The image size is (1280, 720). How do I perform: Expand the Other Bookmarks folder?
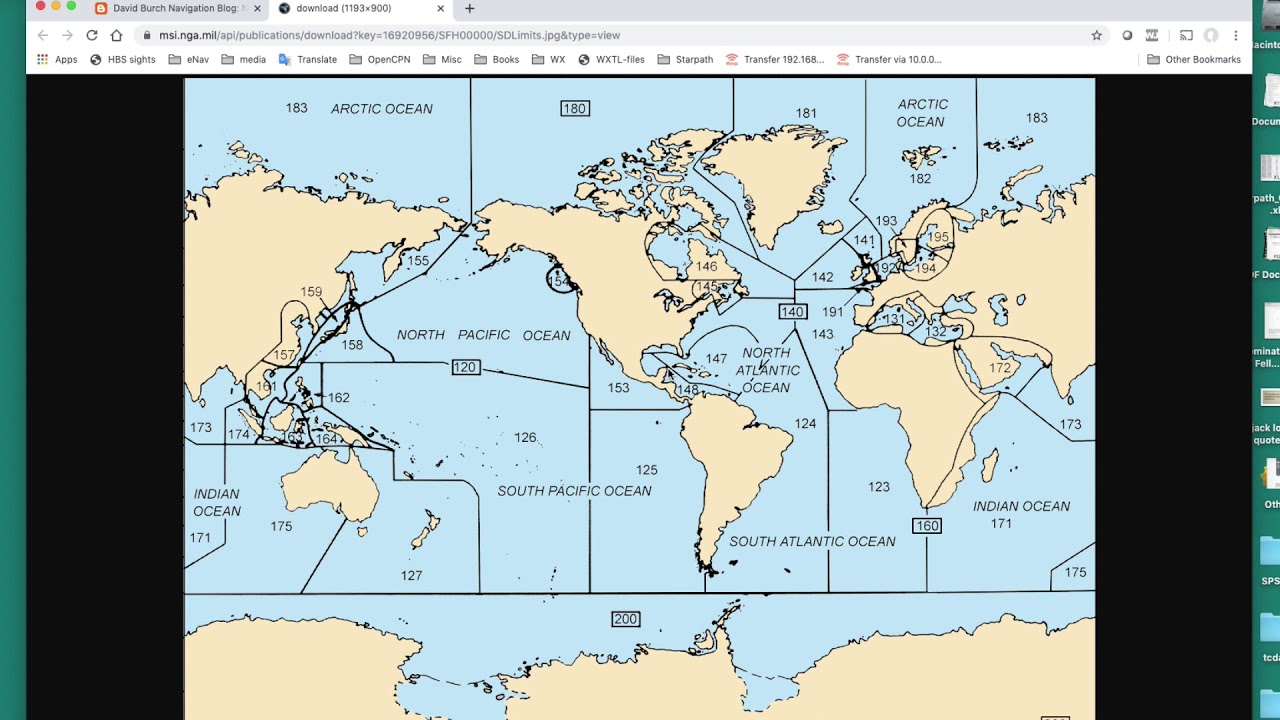pyautogui.click(x=1194, y=59)
